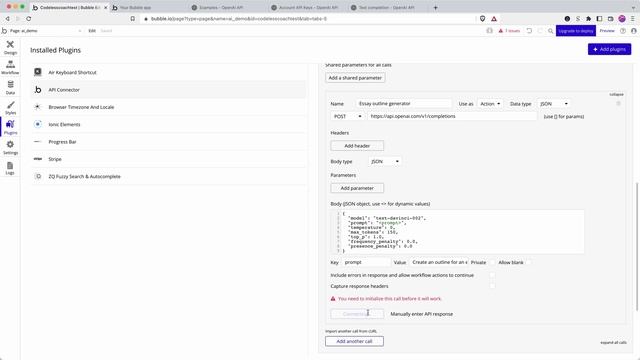The width and height of the screenshot is (640, 360).
Task: Open the account profile icon in the editor header
Action: [633, 31]
